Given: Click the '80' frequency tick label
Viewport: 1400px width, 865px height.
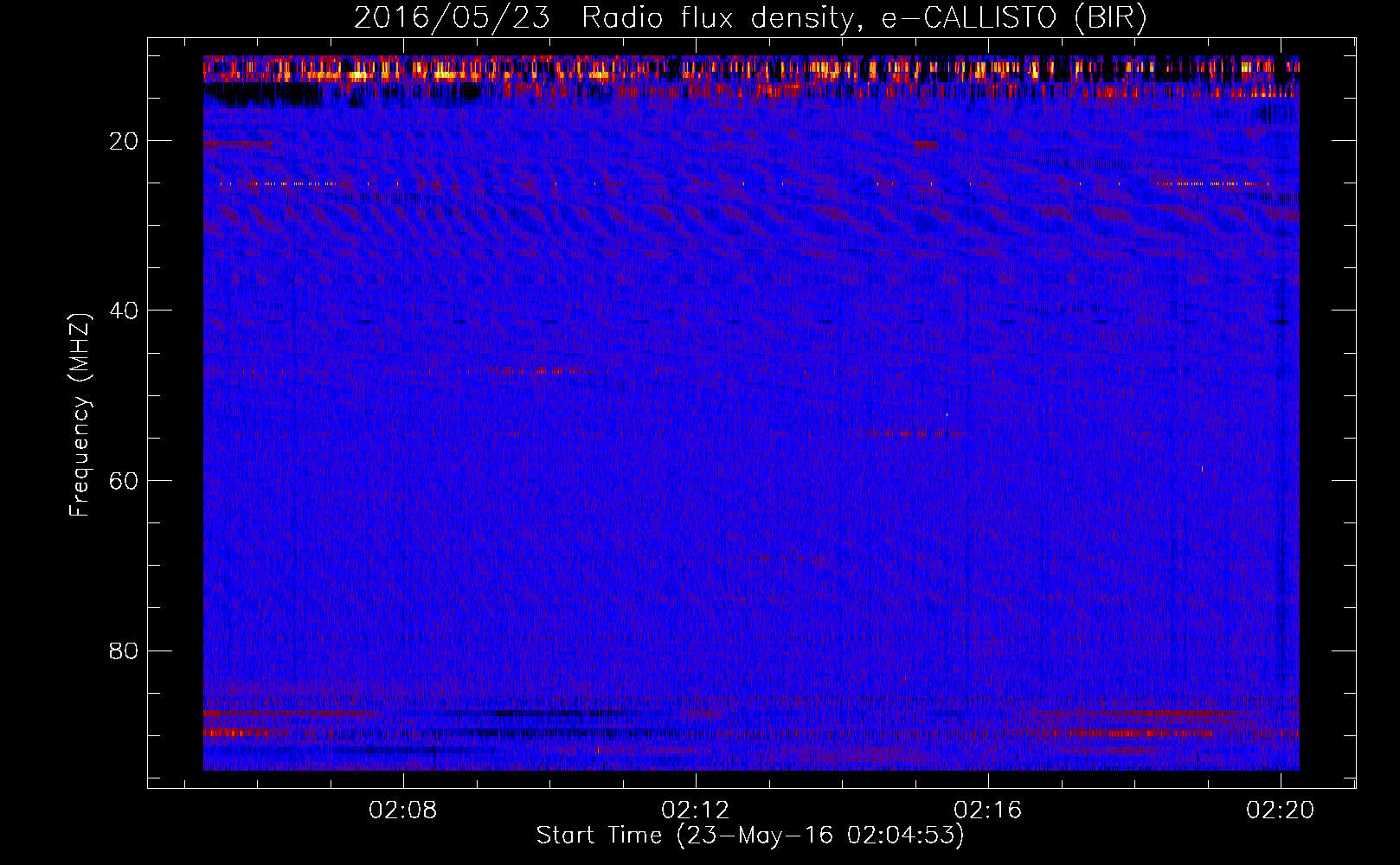Looking at the screenshot, I should pos(124,650).
